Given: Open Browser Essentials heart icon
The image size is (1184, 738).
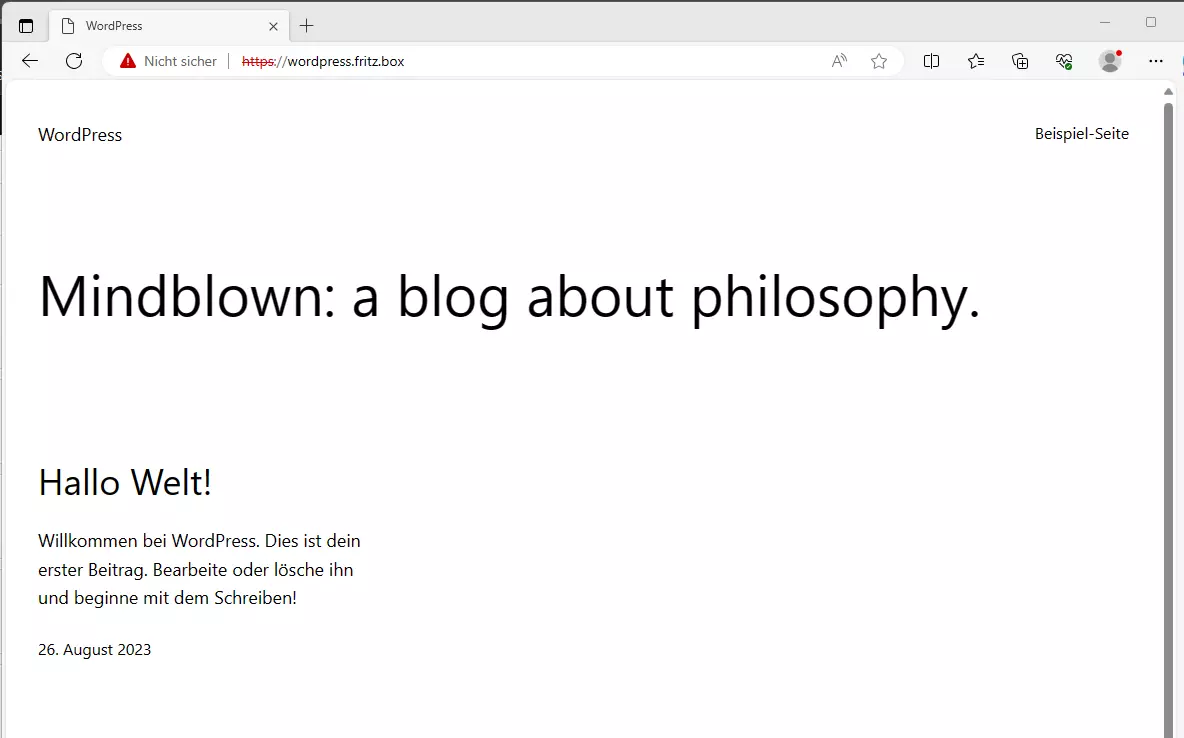Looking at the screenshot, I should tap(1064, 61).
